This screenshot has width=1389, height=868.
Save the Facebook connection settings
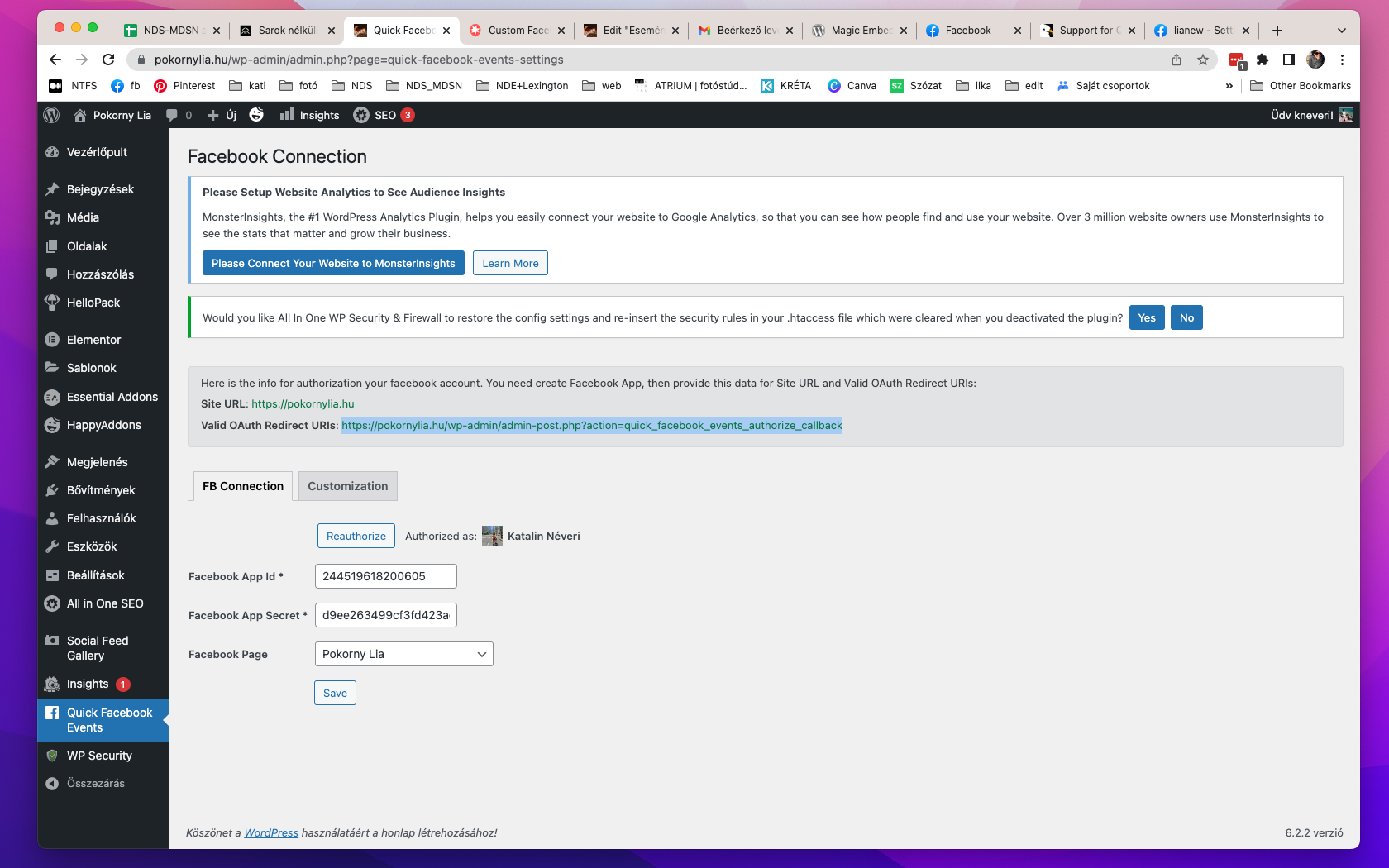pos(335,693)
